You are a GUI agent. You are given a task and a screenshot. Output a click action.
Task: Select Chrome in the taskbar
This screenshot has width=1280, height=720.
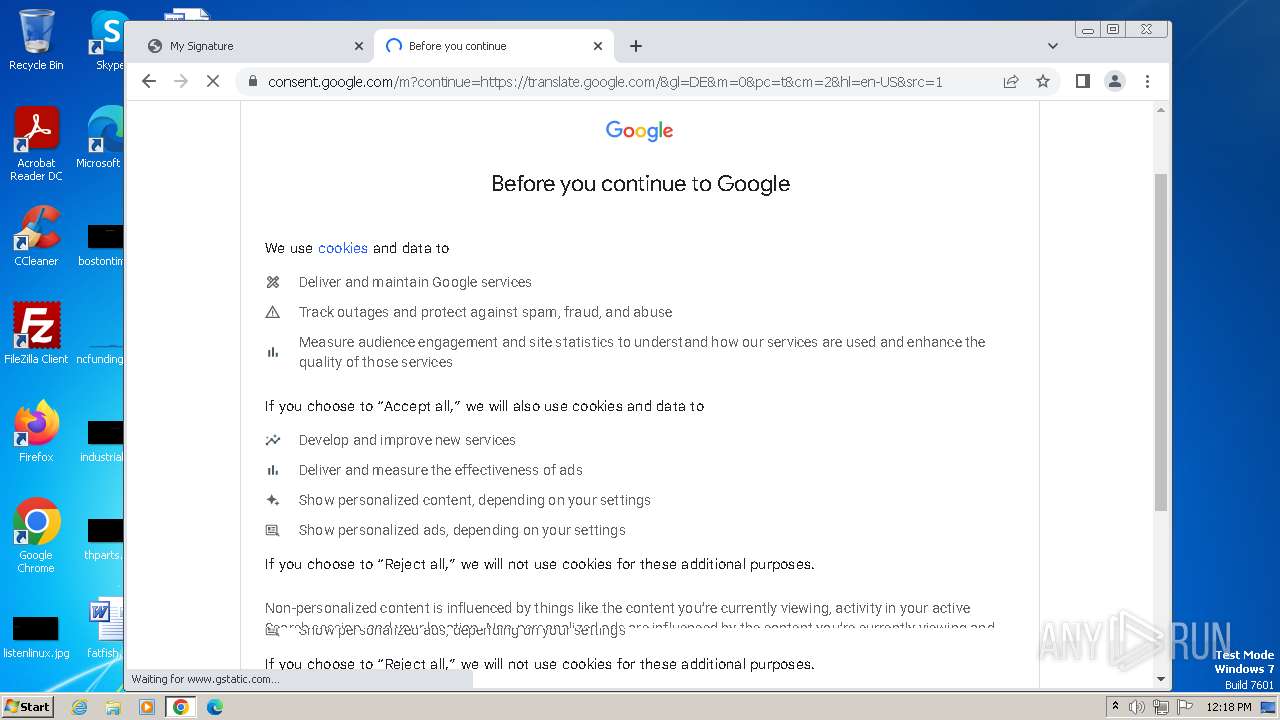[x=181, y=707]
